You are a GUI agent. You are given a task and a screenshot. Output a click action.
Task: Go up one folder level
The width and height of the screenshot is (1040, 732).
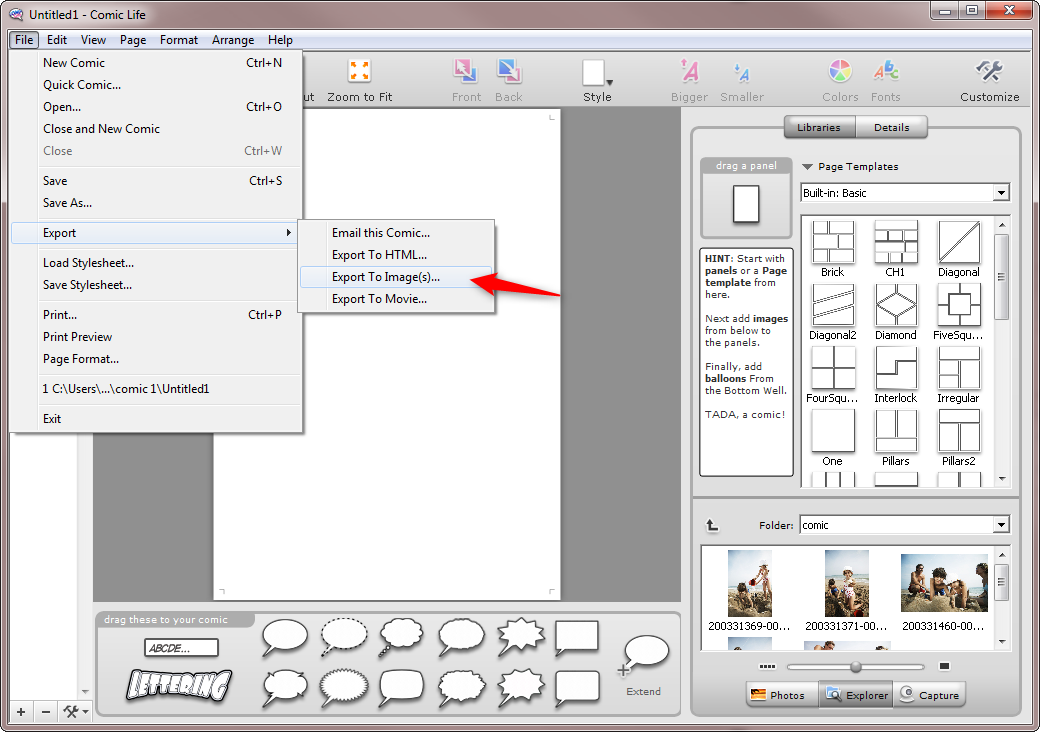pyautogui.click(x=713, y=525)
